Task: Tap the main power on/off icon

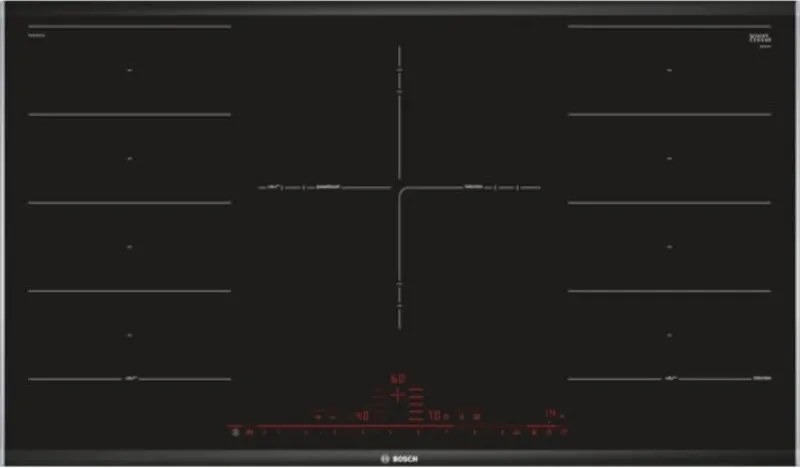Action: 235,432
